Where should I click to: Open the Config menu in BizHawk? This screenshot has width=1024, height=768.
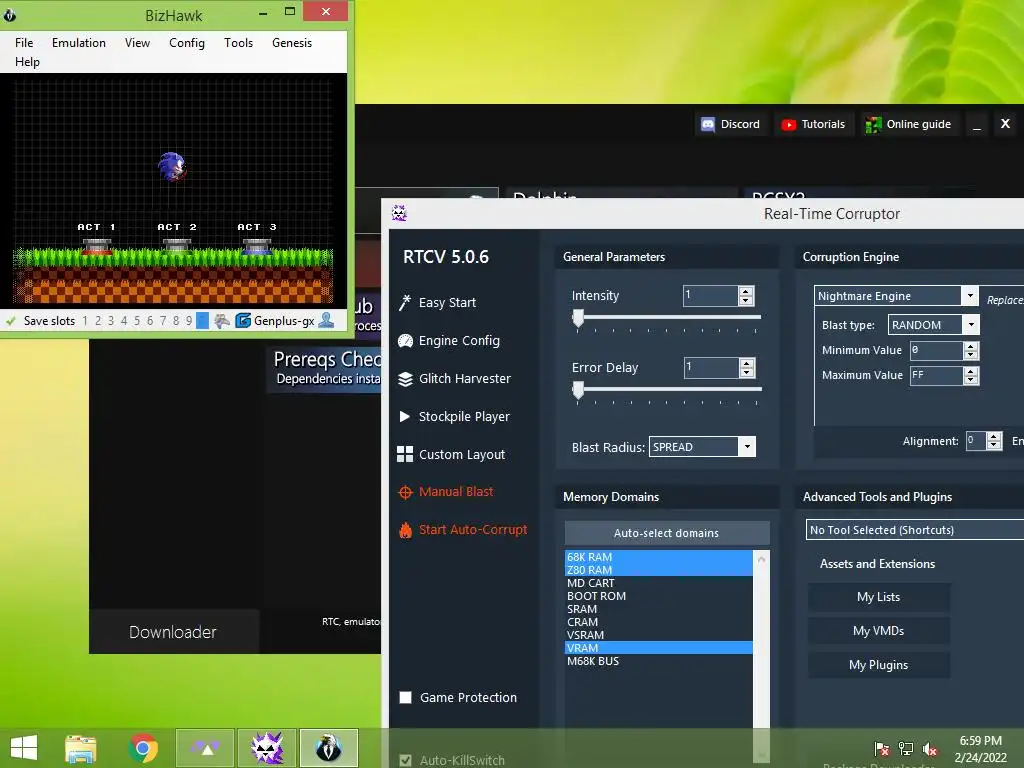[x=187, y=42]
